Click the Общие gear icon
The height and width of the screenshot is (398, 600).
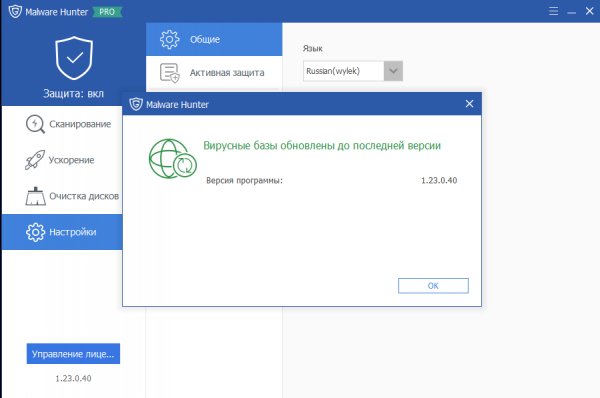pos(170,39)
